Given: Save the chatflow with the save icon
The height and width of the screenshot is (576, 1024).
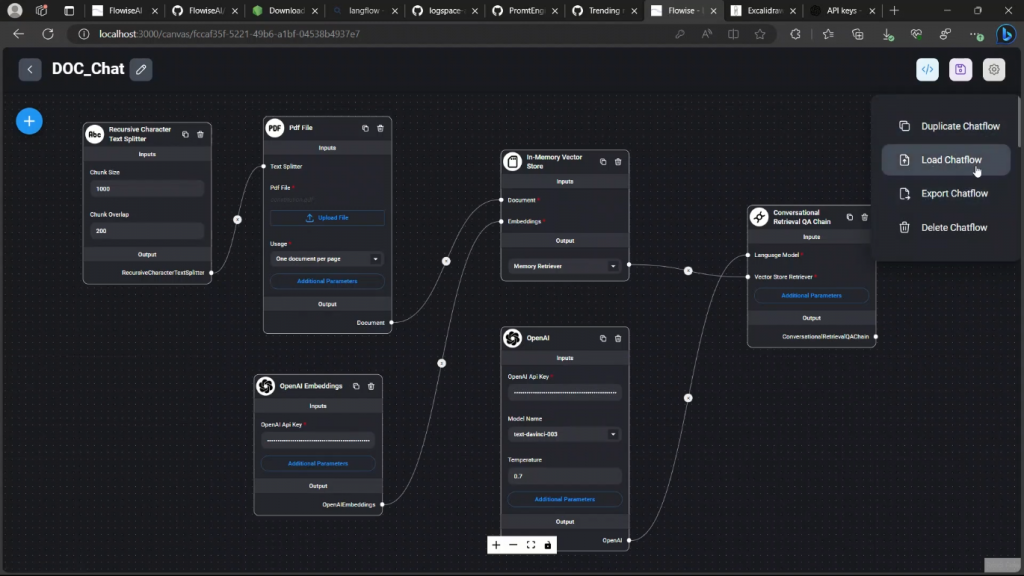Looking at the screenshot, I should click(961, 69).
